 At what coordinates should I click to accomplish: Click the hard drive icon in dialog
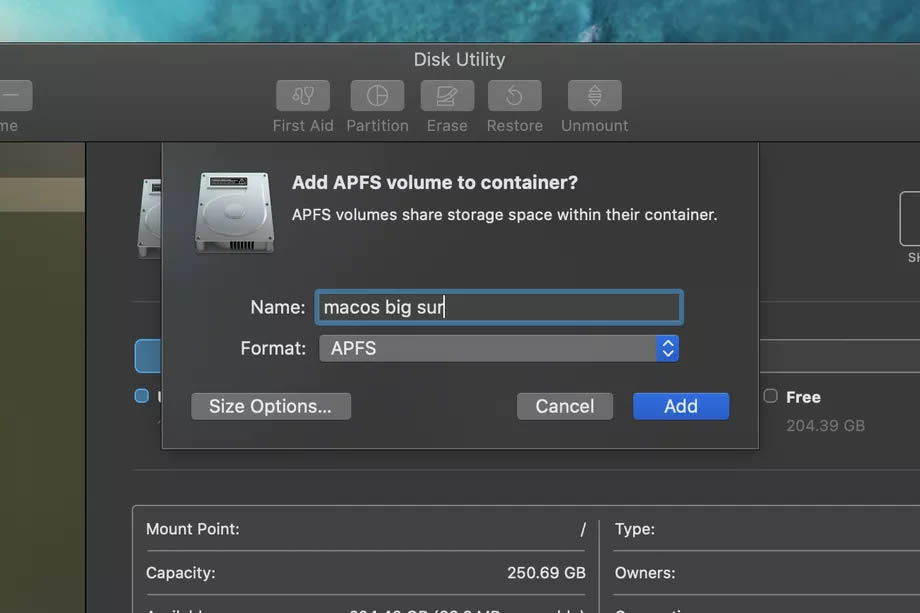click(234, 212)
